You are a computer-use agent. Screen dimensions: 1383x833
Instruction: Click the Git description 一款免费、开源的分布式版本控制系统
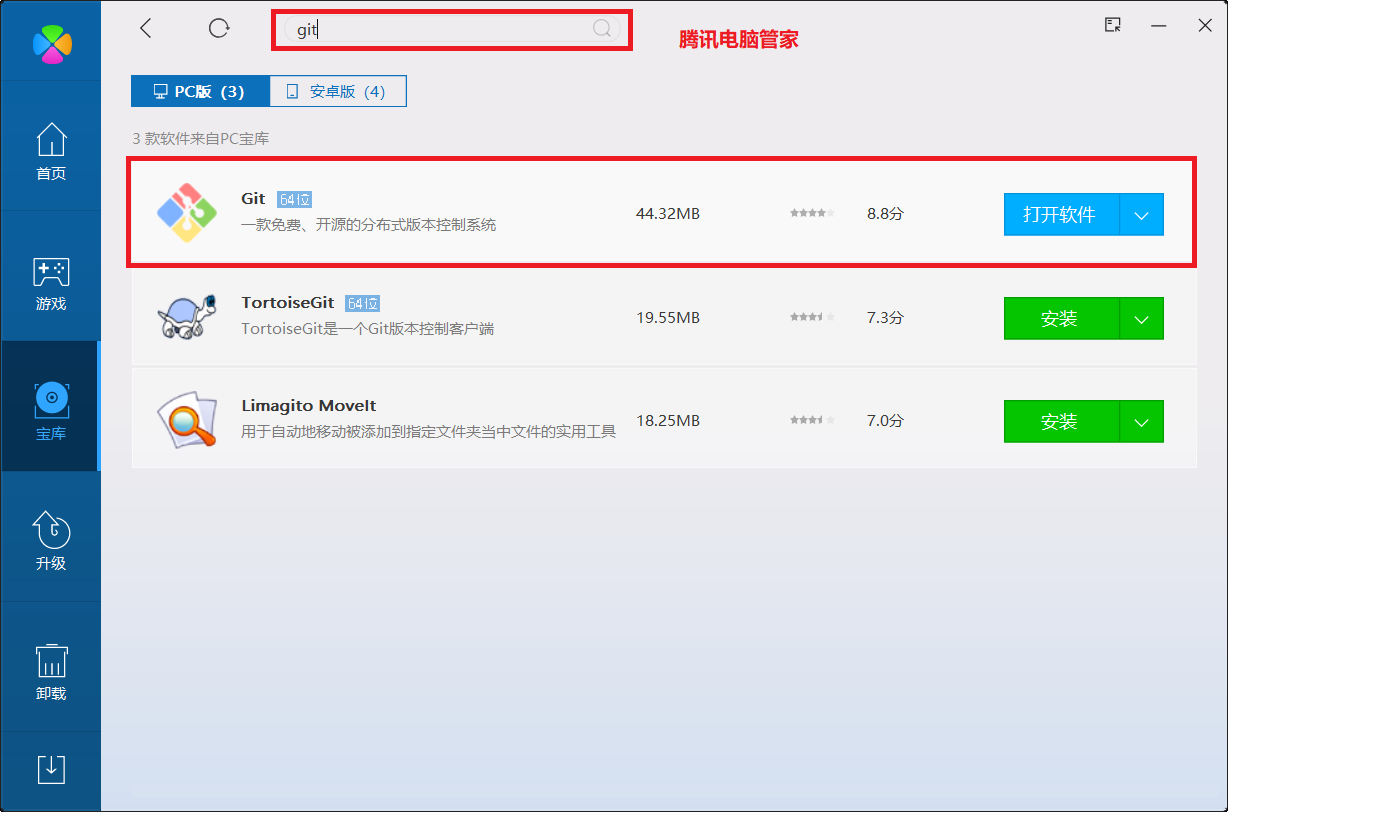click(x=369, y=225)
